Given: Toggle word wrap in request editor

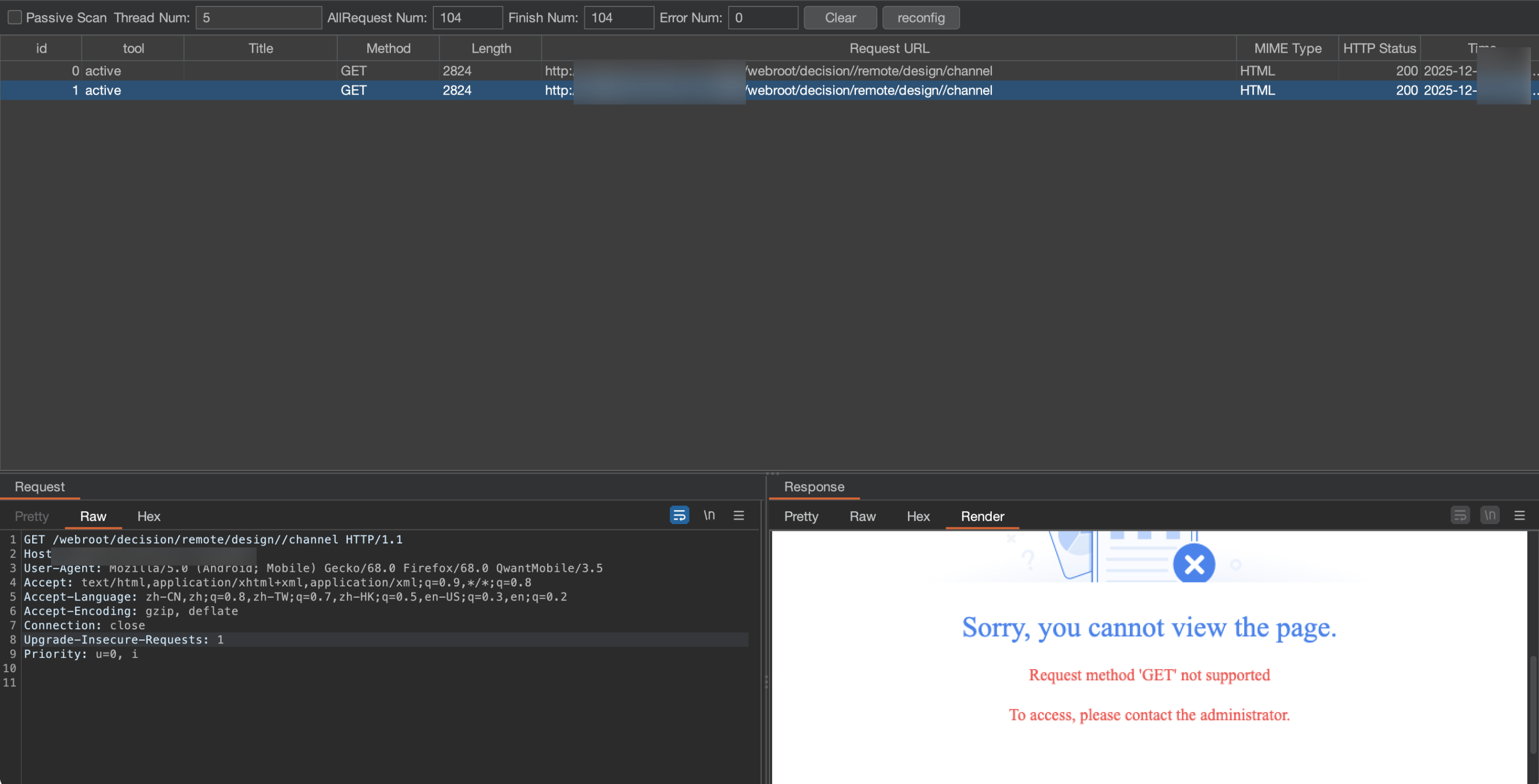Looking at the screenshot, I should [x=679, y=514].
